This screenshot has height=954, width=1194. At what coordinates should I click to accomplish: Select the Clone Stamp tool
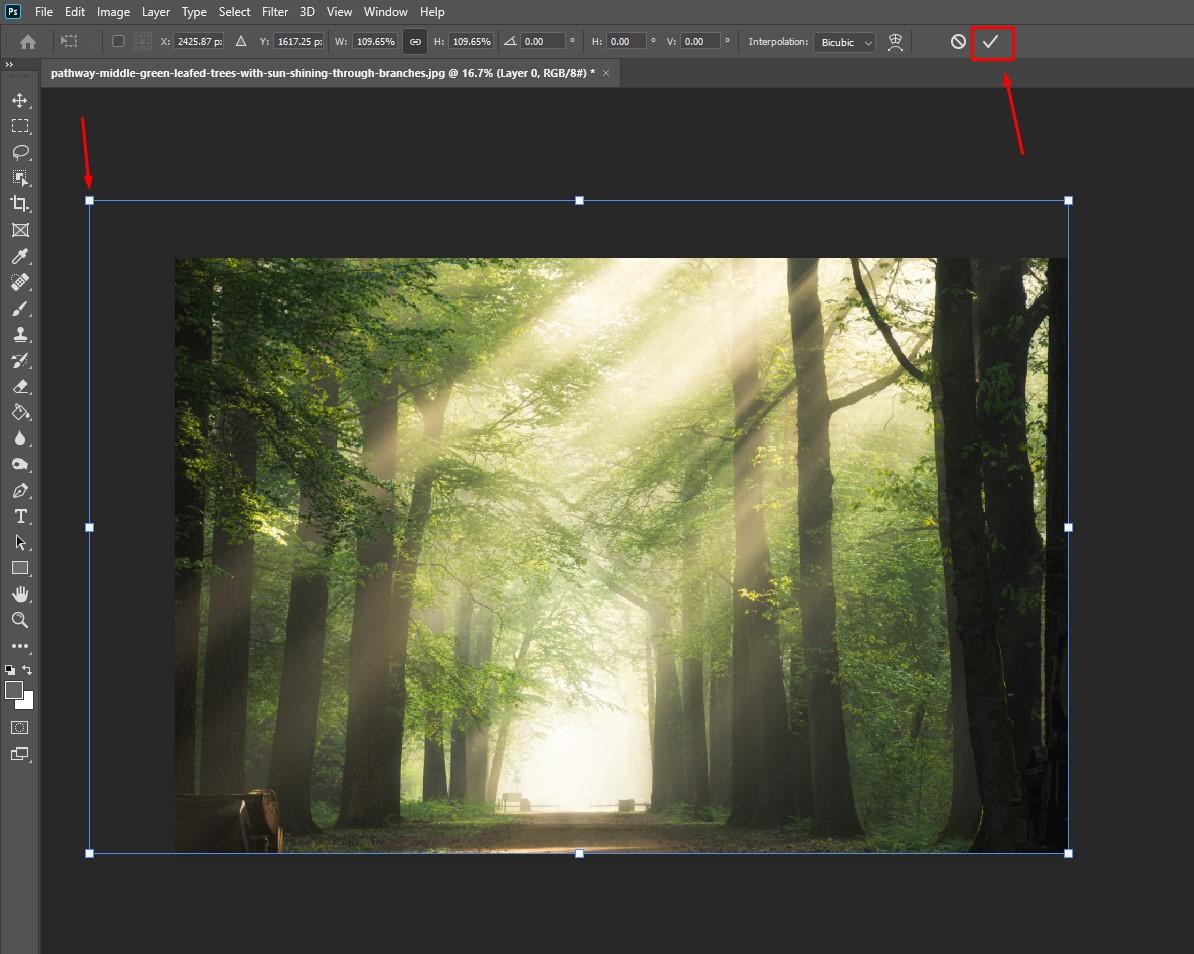(19, 334)
